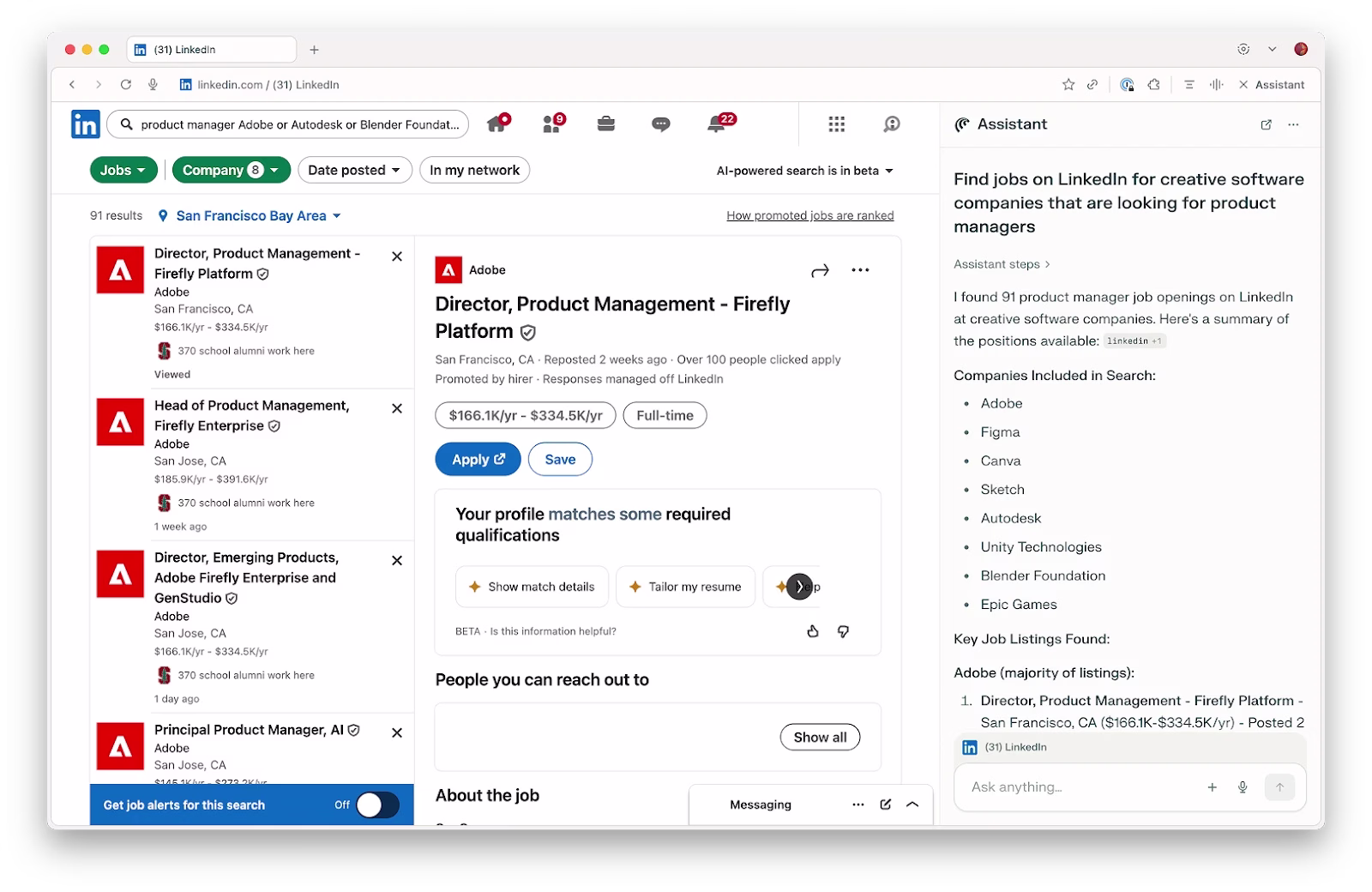This screenshot has height=892, width=1372.
Task: Add attachment in Assistant input
Action: tap(1213, 787)
